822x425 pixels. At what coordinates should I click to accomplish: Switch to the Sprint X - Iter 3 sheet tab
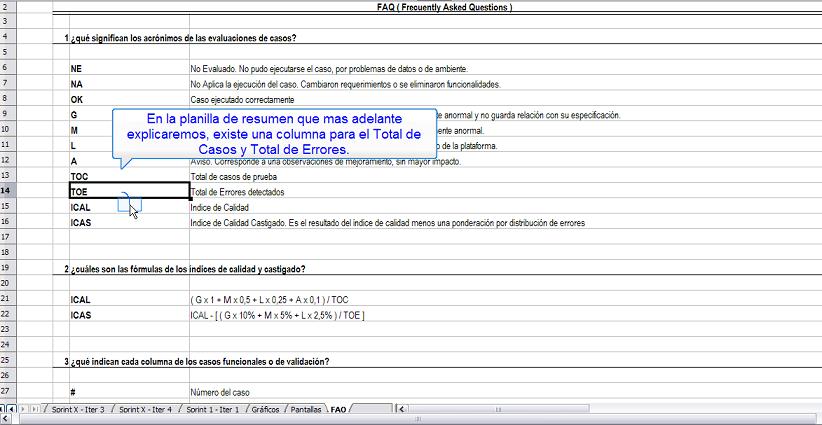point(78,409)
